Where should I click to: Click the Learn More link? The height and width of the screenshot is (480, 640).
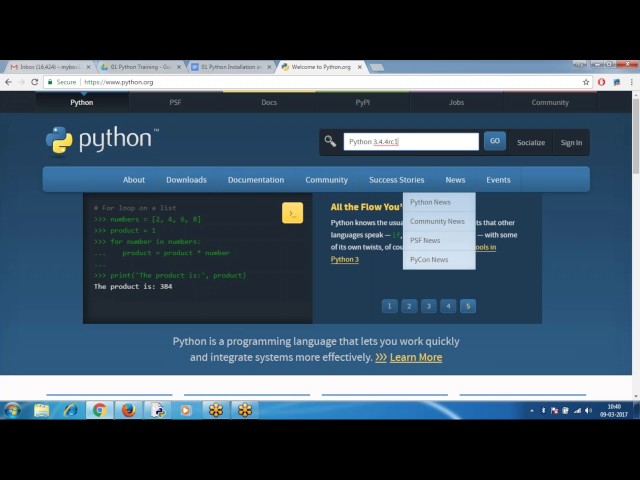[416, 358]
